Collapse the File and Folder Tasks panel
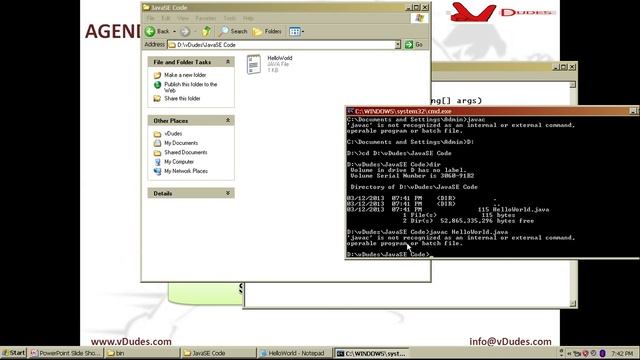The width and height of the screenshot is (640, 360). click(x=228, y=62)
